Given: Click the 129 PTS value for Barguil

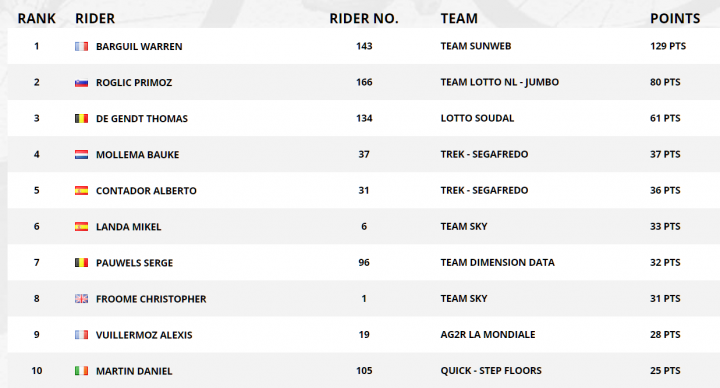Looking at the screenshot, I should 668,46.
